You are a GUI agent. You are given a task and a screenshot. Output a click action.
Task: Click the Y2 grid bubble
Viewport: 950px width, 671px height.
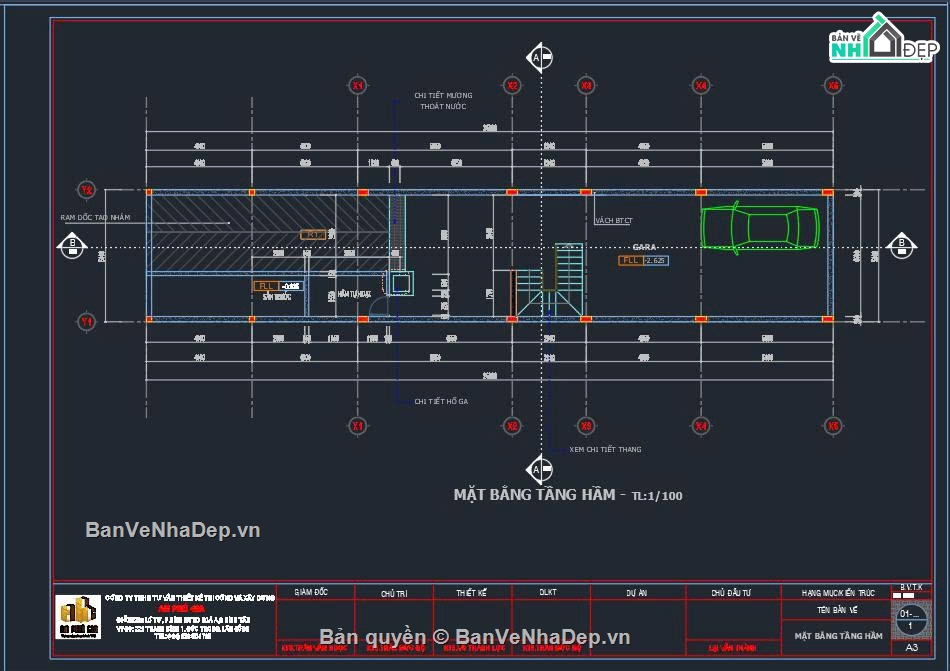87,190
